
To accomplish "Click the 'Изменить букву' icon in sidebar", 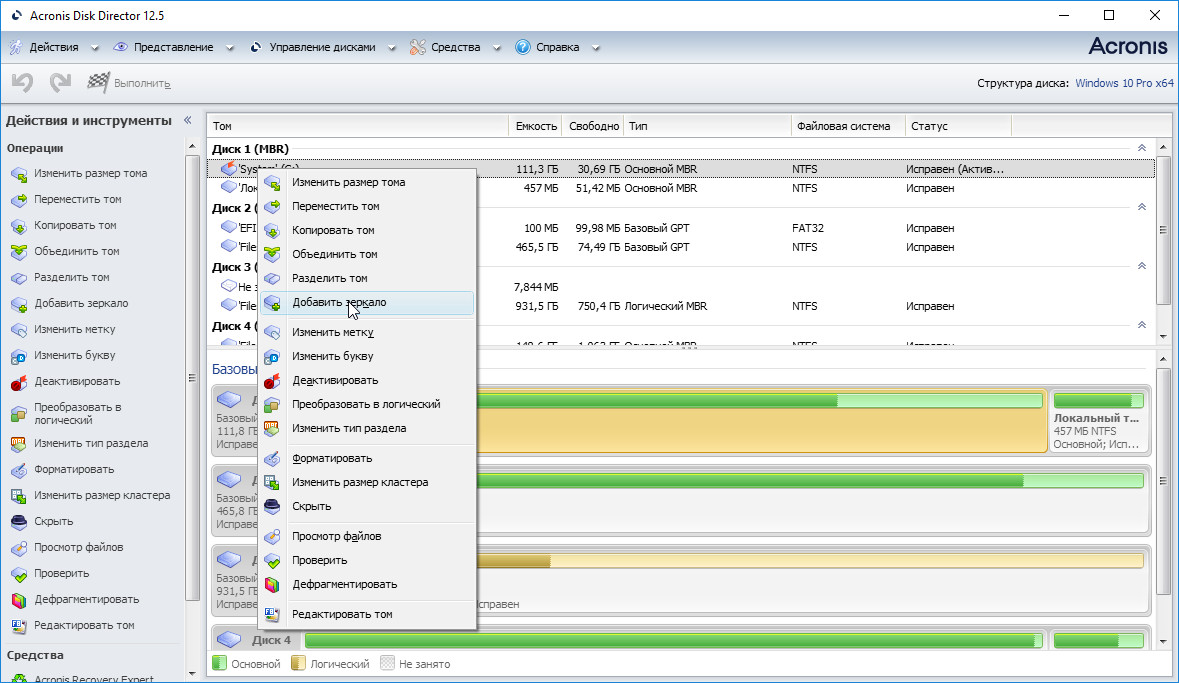I will 18,356.
